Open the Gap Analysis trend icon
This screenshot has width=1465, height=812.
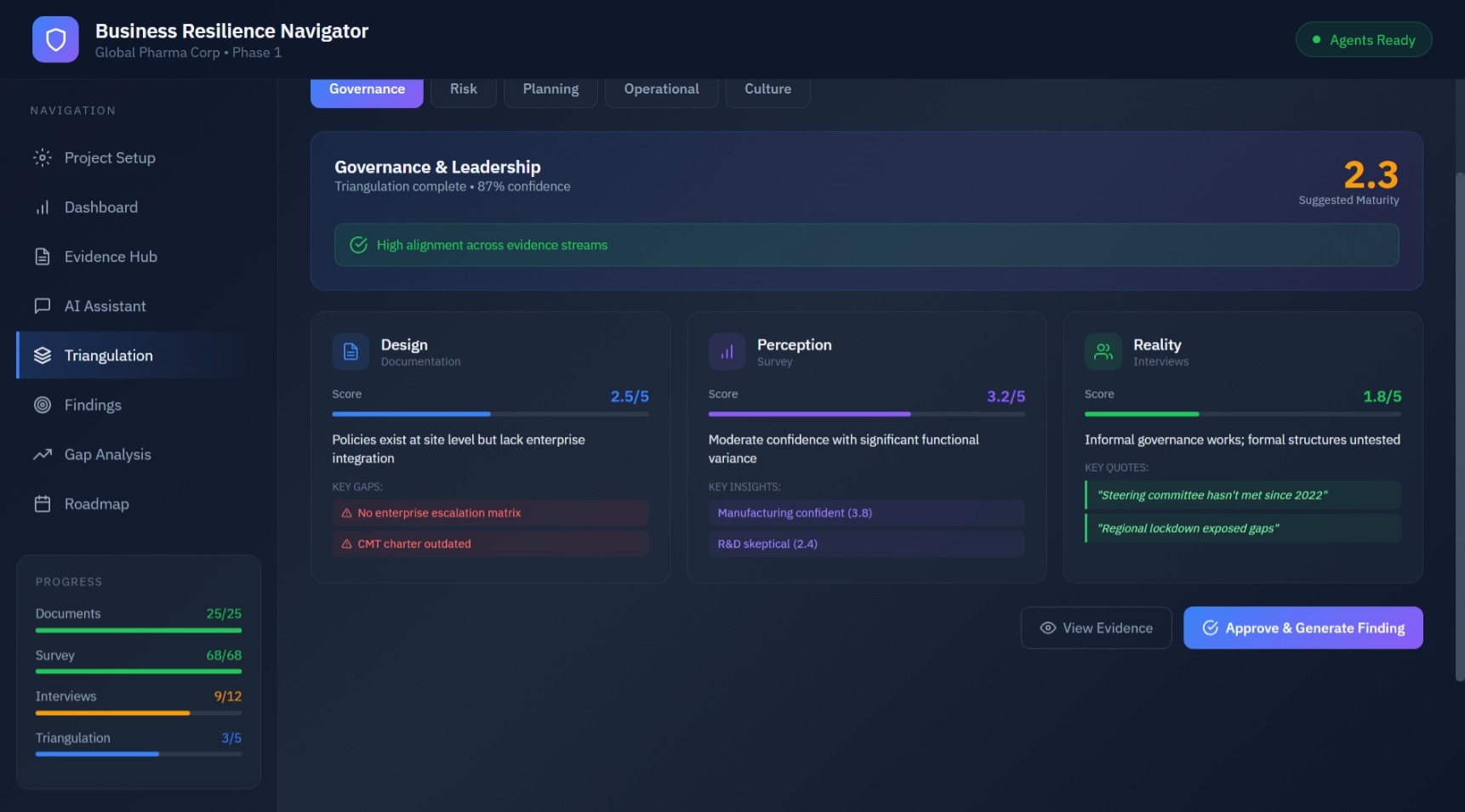point(43,454)
